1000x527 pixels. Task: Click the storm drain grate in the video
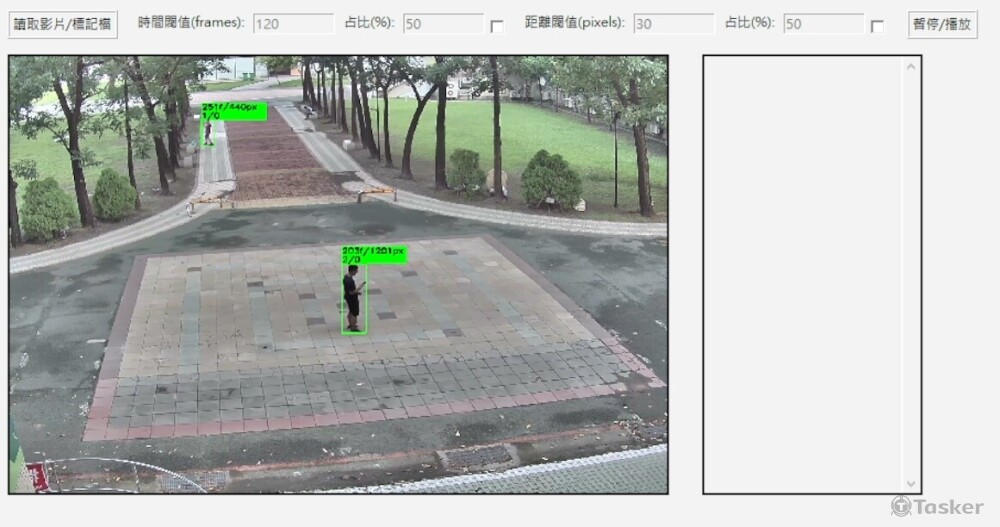coord(478,458)
